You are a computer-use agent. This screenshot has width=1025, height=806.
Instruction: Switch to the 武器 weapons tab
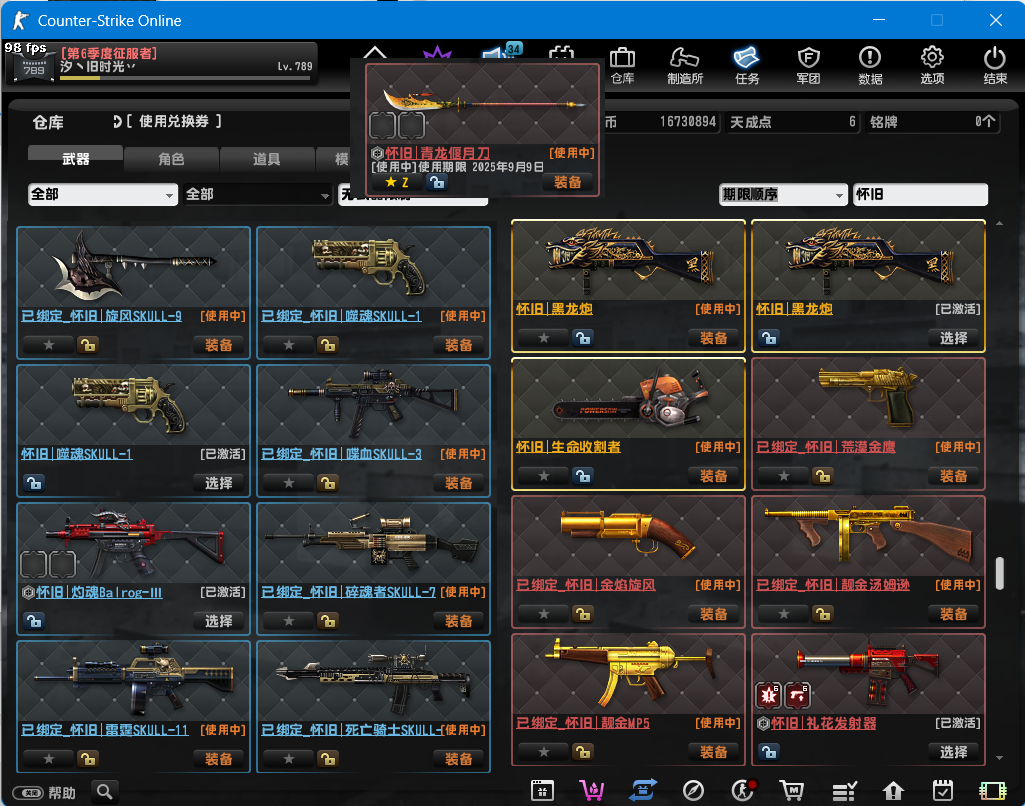(75, 158)
